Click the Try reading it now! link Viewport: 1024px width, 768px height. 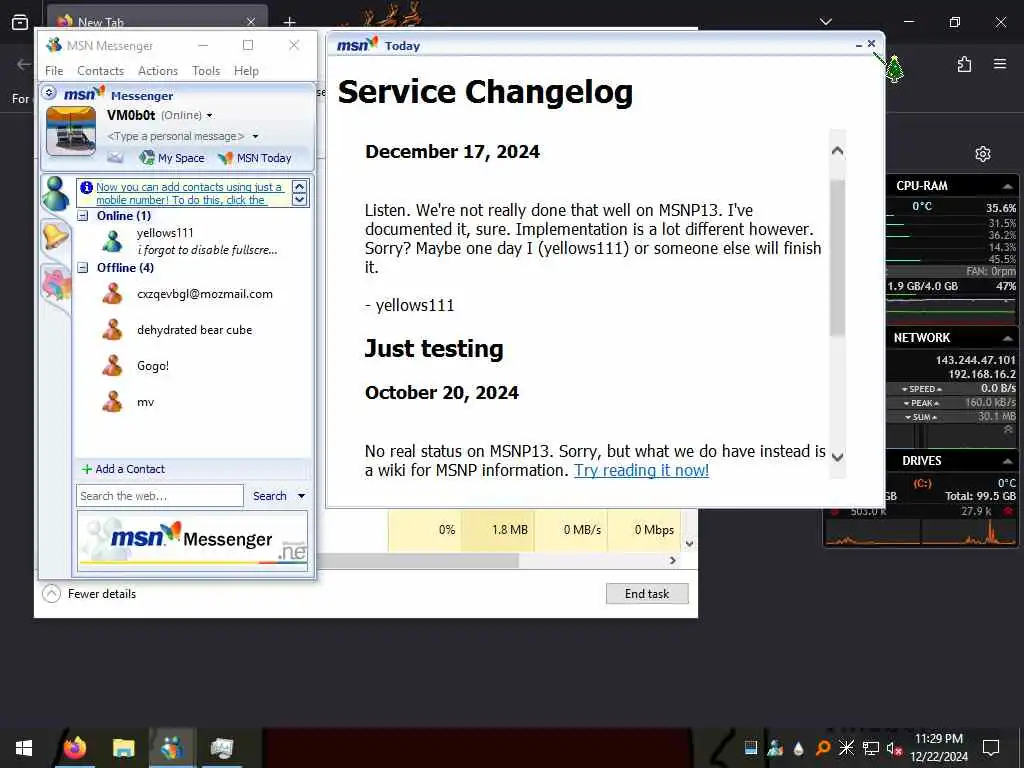point(641,470)
